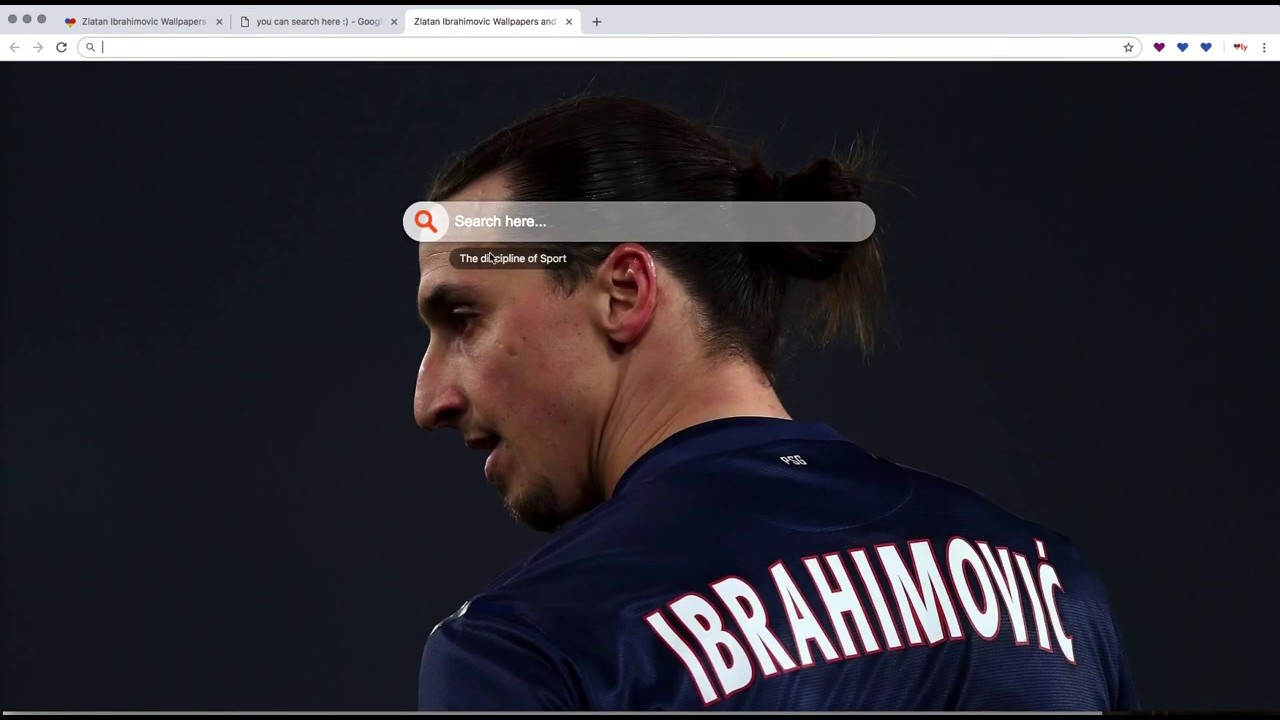The width and height of the screenshot is (1280, 720).
Task: Click the Musical.ly extension icon
Action: (1239, 47)
